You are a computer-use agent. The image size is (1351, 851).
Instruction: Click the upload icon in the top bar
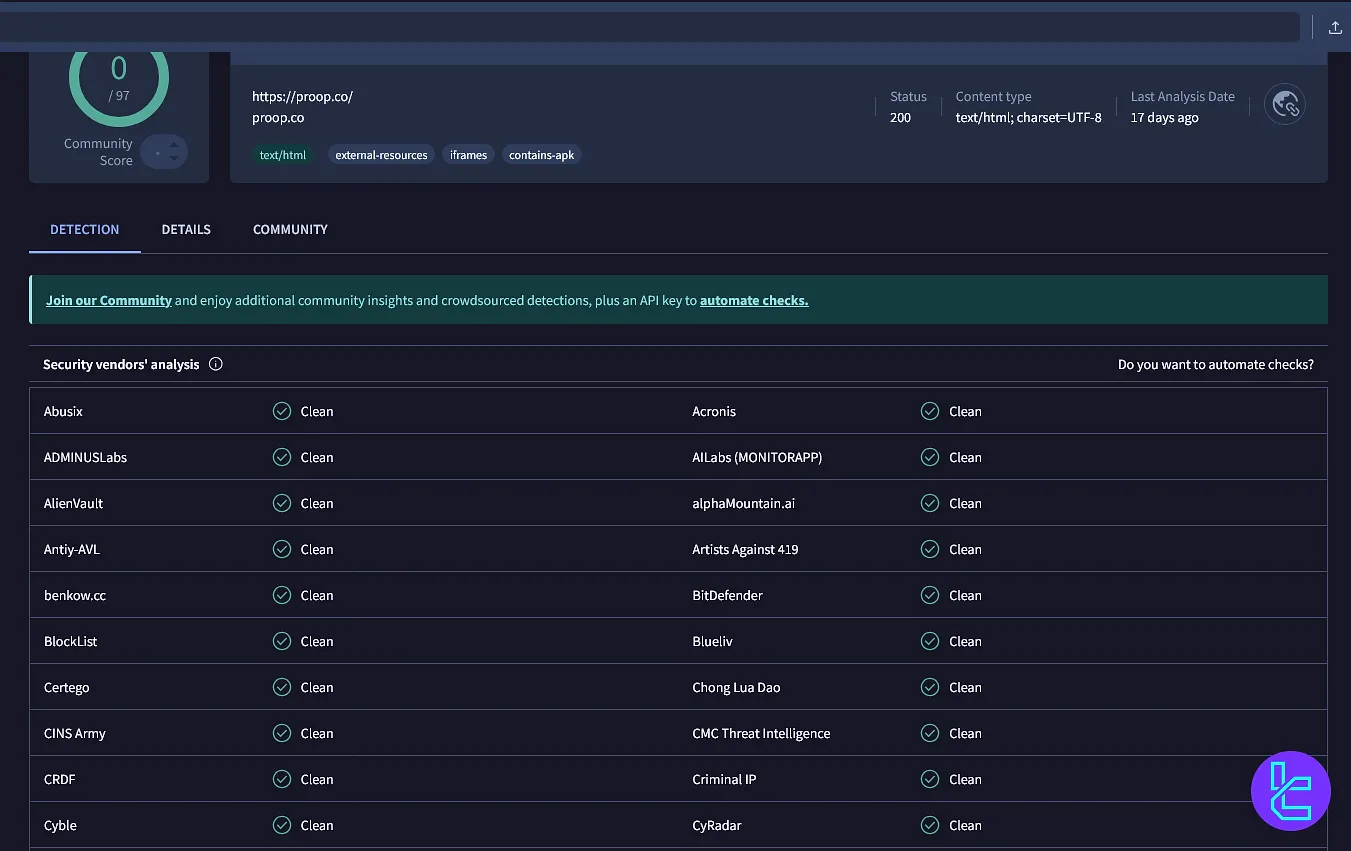[1336, 27]
